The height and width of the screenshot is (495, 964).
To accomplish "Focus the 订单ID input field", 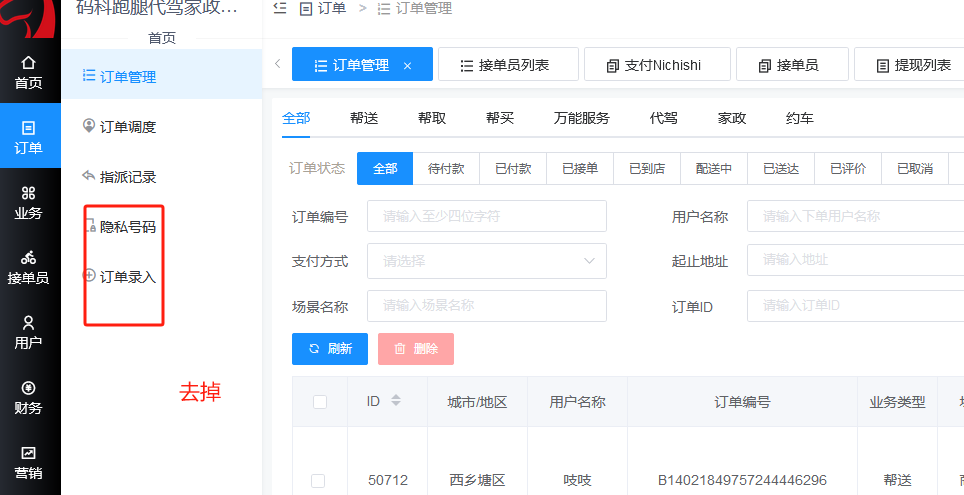I will point(856,306).
